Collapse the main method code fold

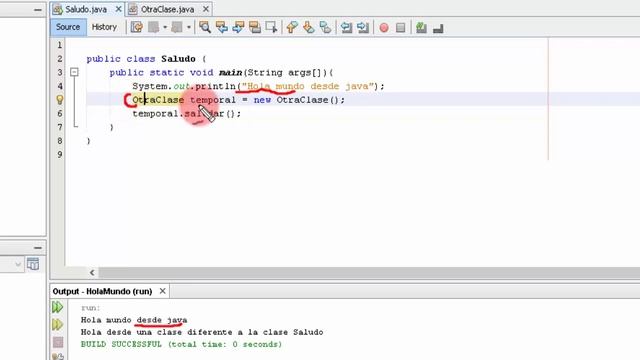[74, 72]
